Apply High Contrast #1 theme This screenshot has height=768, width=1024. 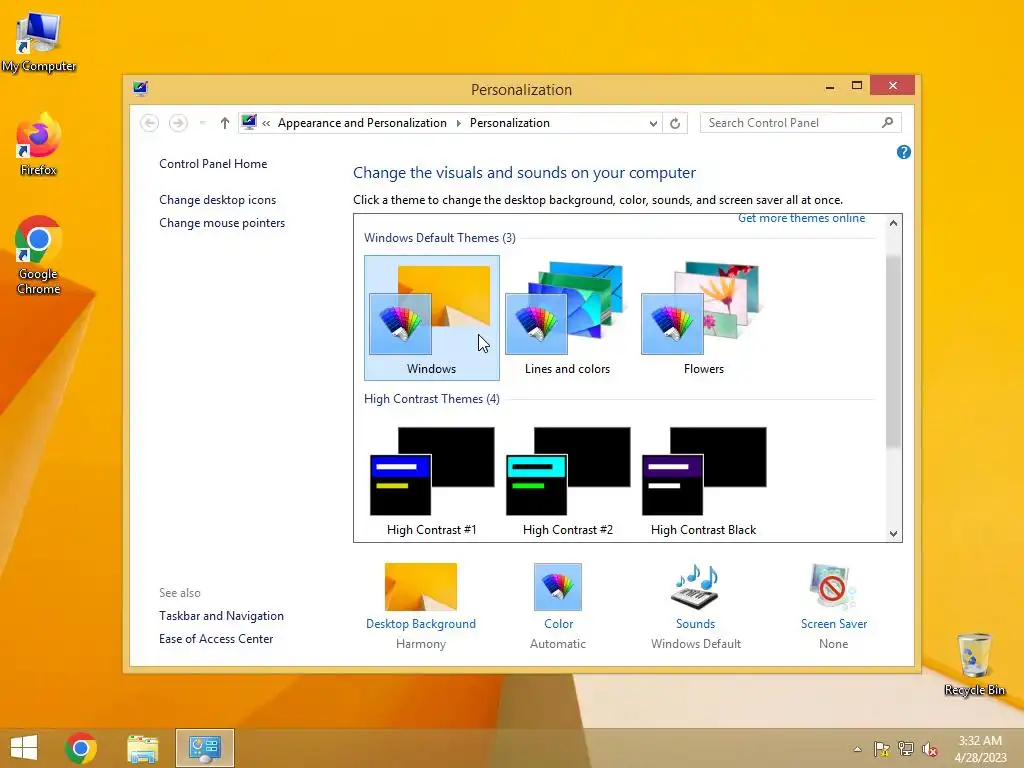click(432, 481)
